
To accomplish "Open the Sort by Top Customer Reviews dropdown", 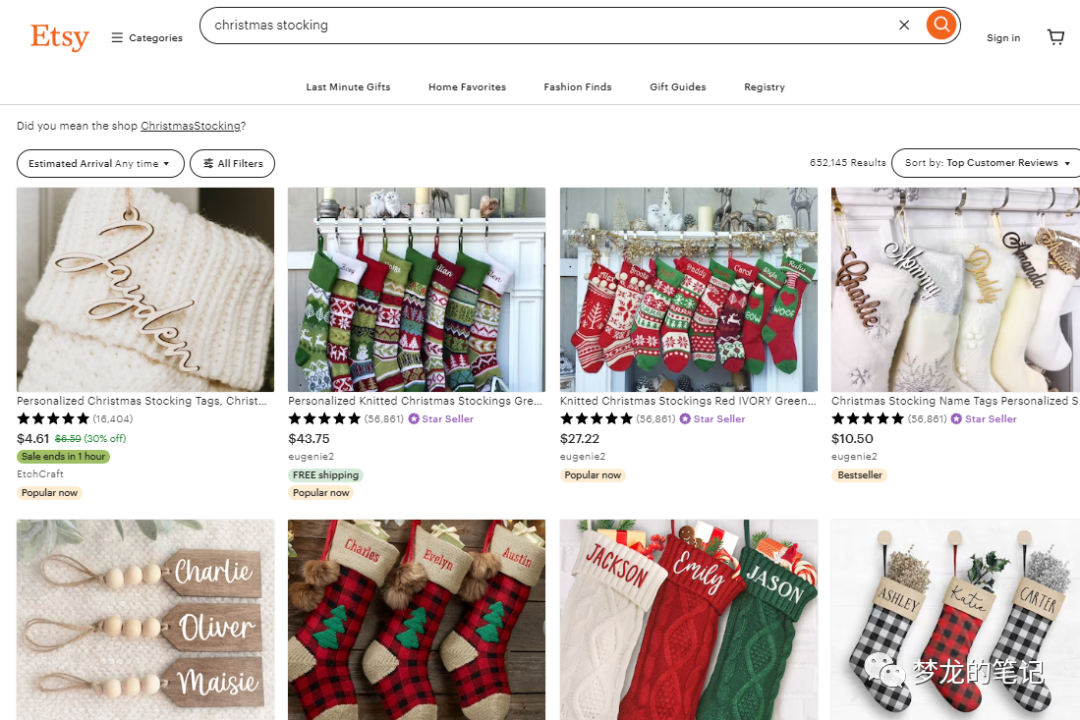I will coord(986,163).
